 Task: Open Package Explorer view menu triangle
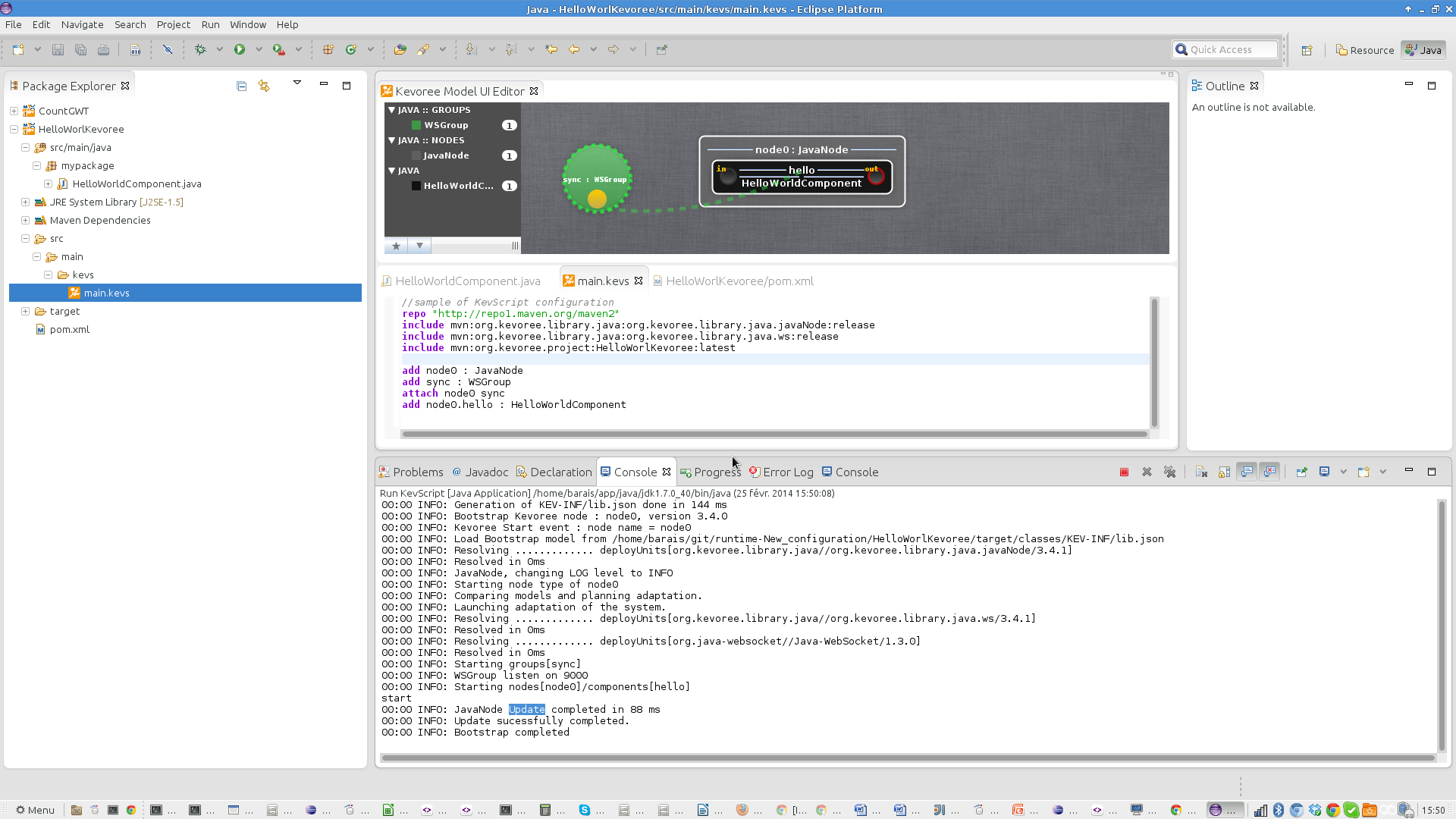tap(297, 83)
